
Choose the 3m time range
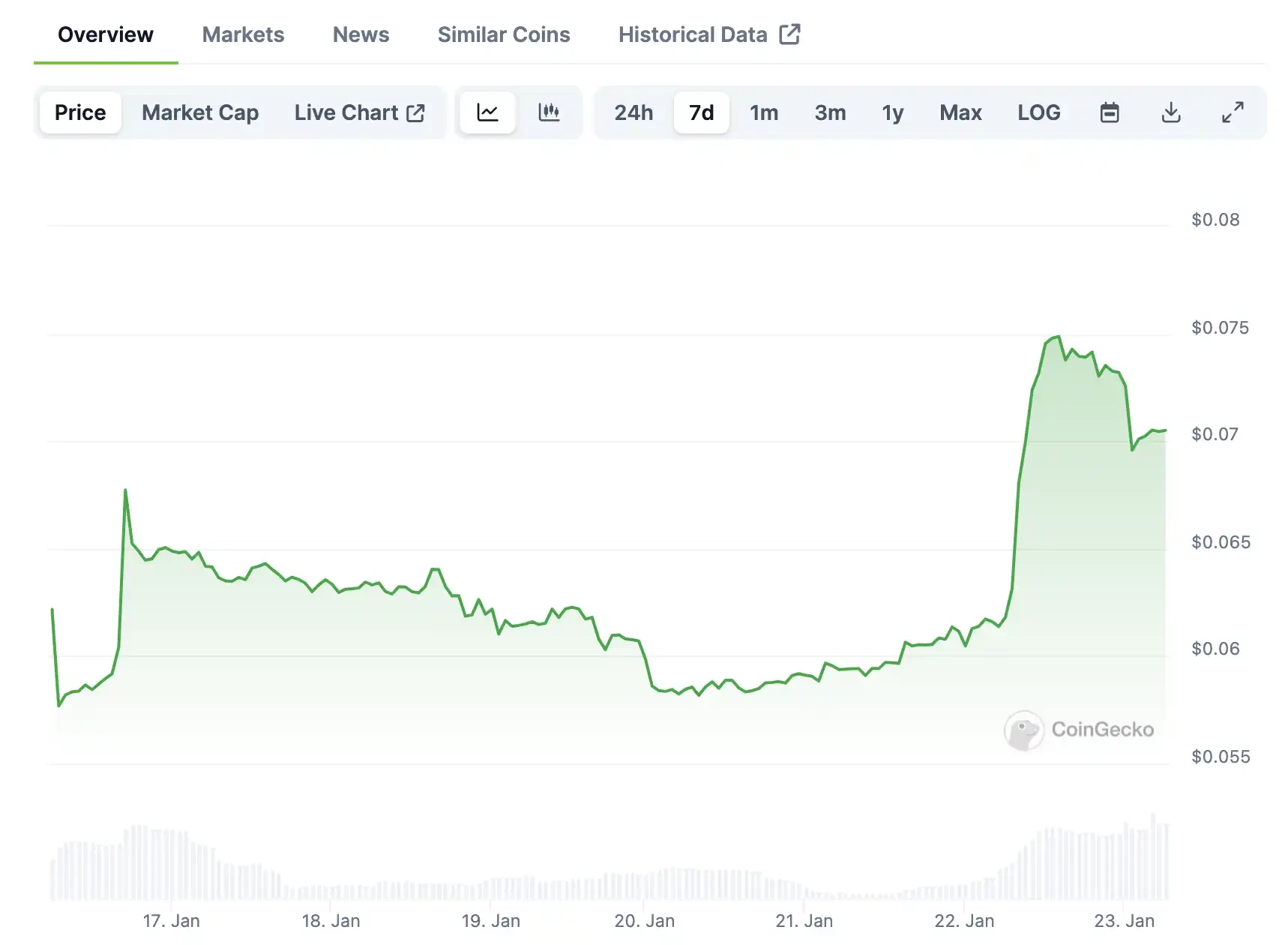pos(830,112)
